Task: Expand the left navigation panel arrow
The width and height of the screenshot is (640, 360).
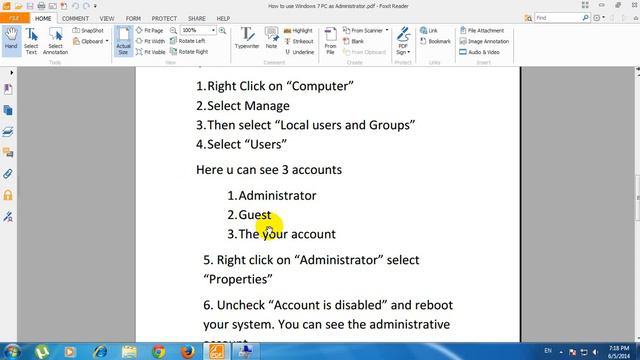Action: coord(11,73)
